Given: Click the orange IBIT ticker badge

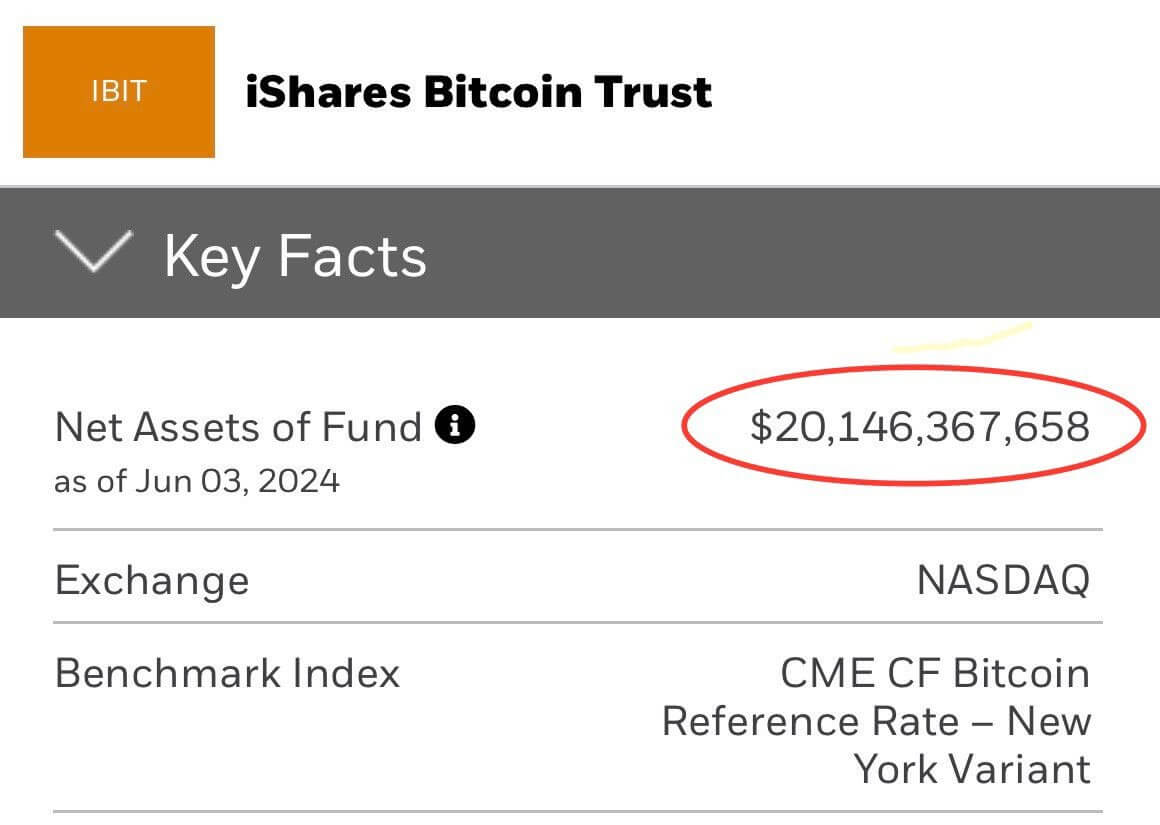Looking at the screenshot, I should 118,92.
